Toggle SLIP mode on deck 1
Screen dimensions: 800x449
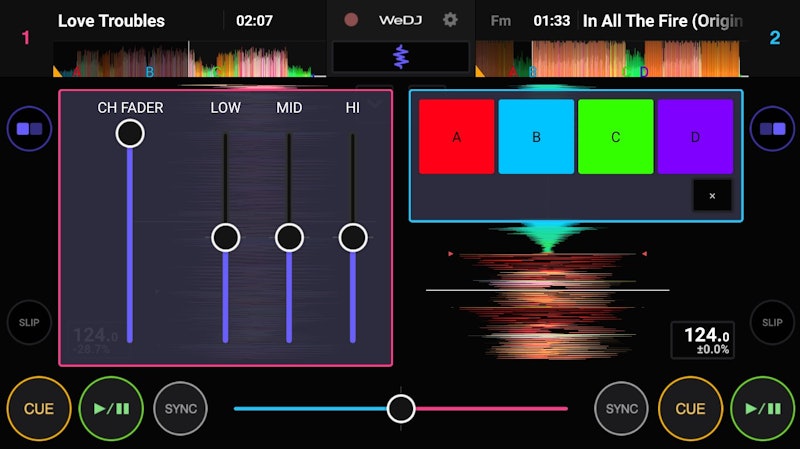tap(29, 322)
